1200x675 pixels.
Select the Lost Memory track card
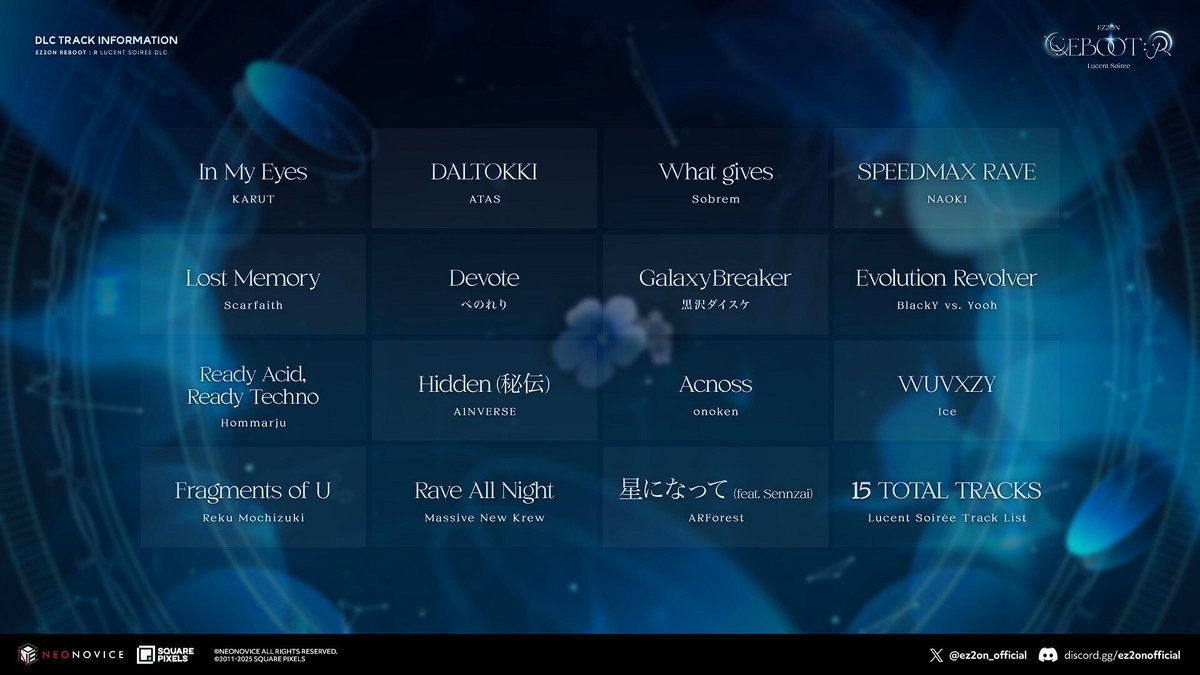click(252, 284)
